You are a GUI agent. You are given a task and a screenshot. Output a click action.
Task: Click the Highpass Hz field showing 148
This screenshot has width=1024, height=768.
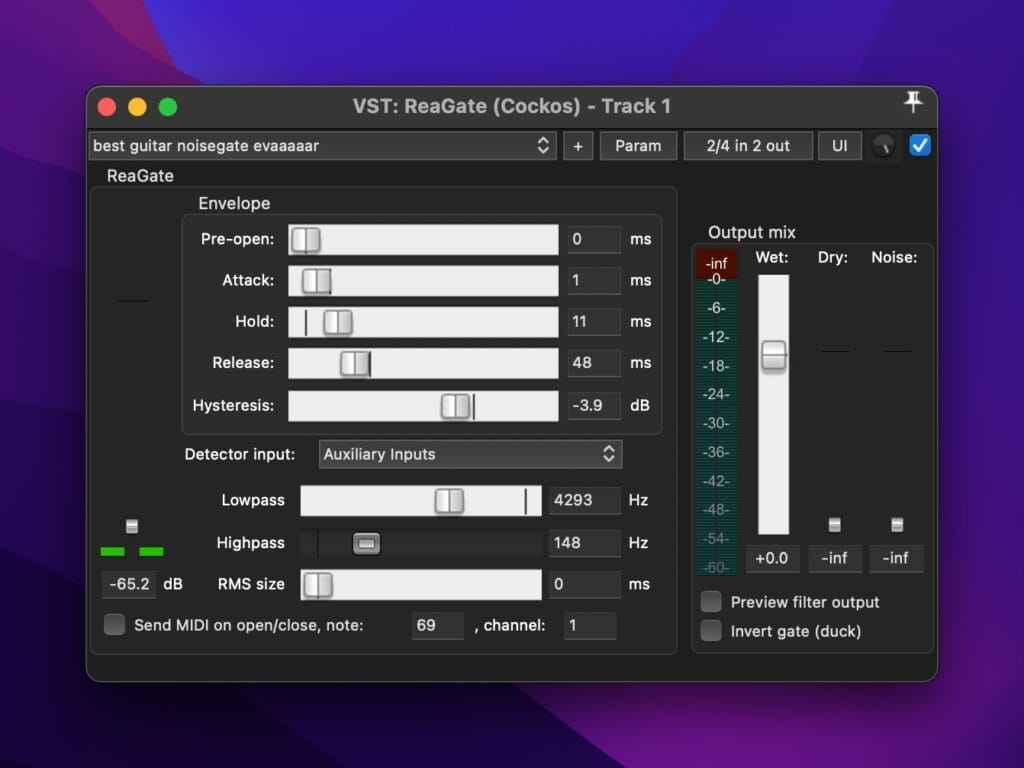tap(584, 542)
